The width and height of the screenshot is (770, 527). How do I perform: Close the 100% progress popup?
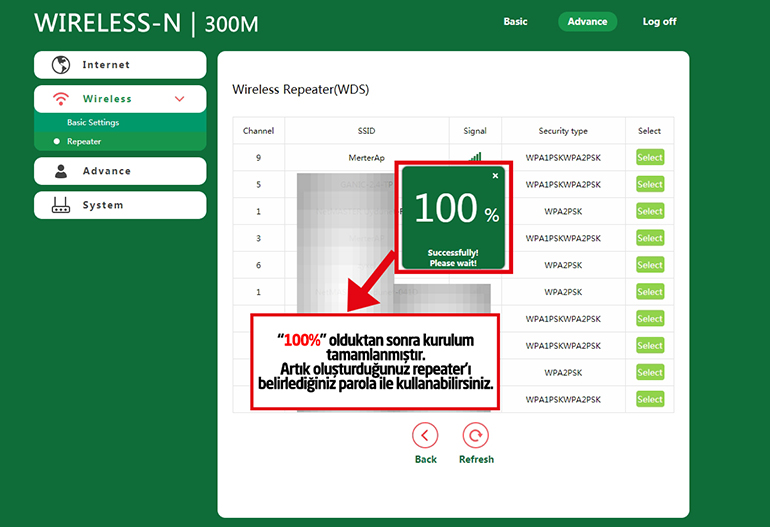(495, 175)
